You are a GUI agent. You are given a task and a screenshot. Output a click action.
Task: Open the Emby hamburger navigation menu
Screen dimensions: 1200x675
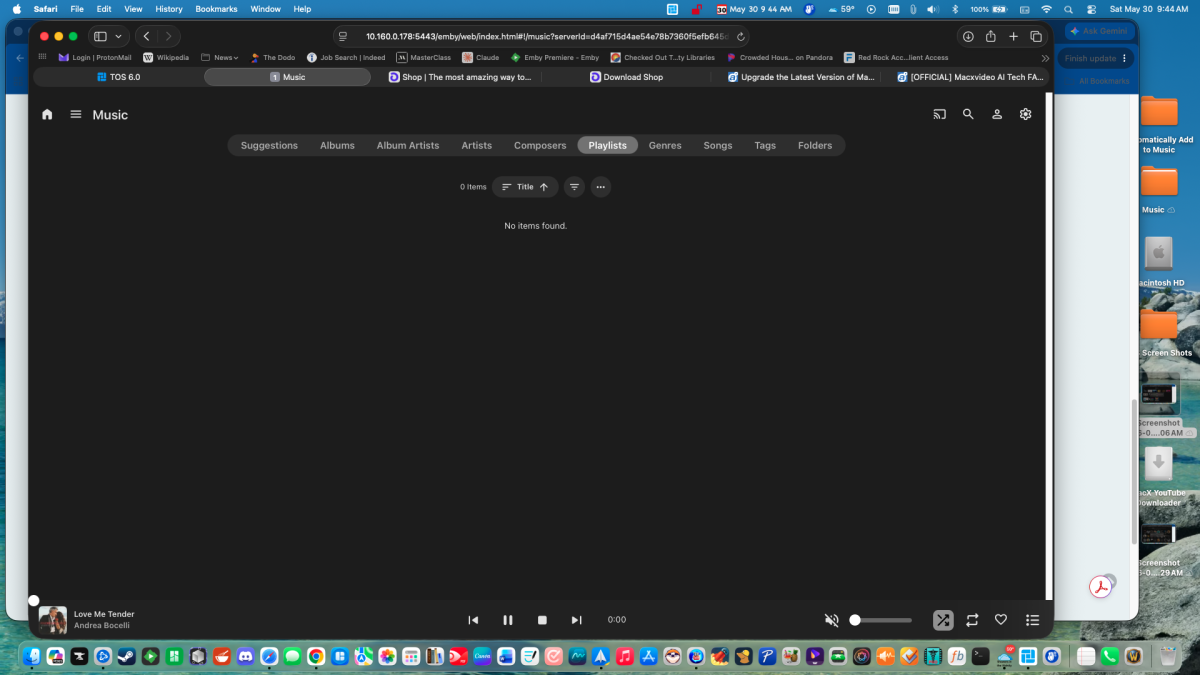click(76, 114)
